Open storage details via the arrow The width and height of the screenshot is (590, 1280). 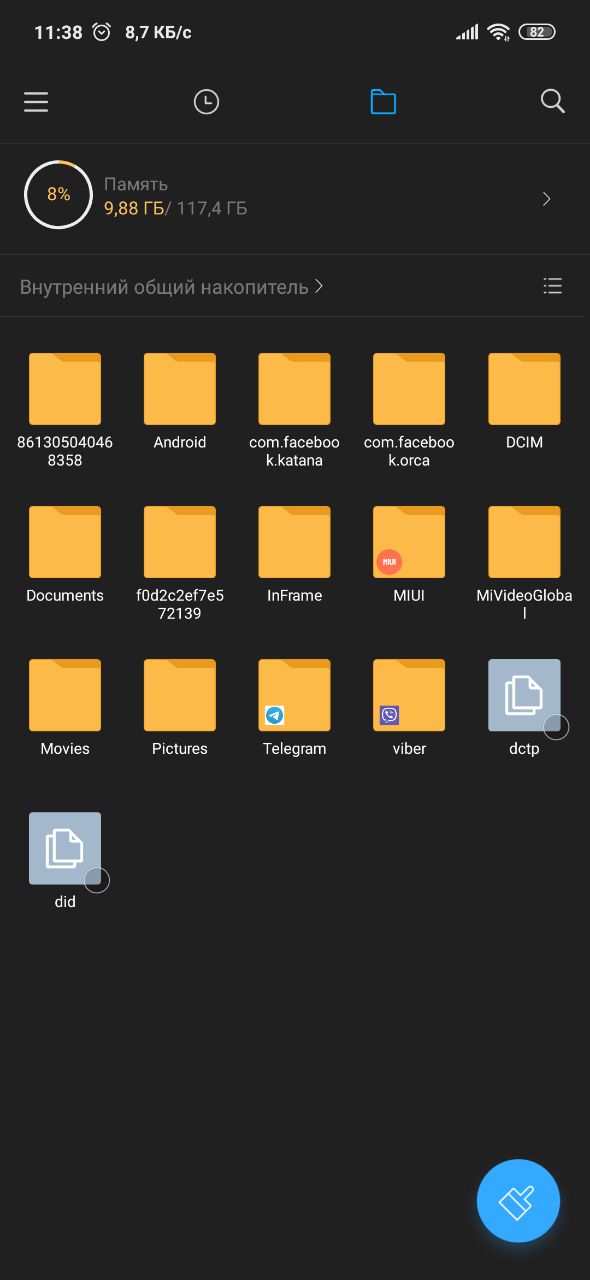point(547,199)
